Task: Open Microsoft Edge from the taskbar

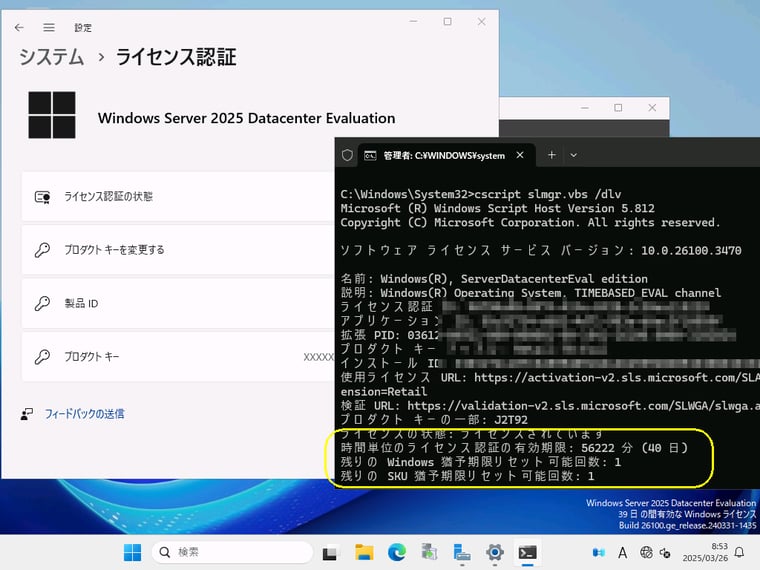Action: click(396, 552)
